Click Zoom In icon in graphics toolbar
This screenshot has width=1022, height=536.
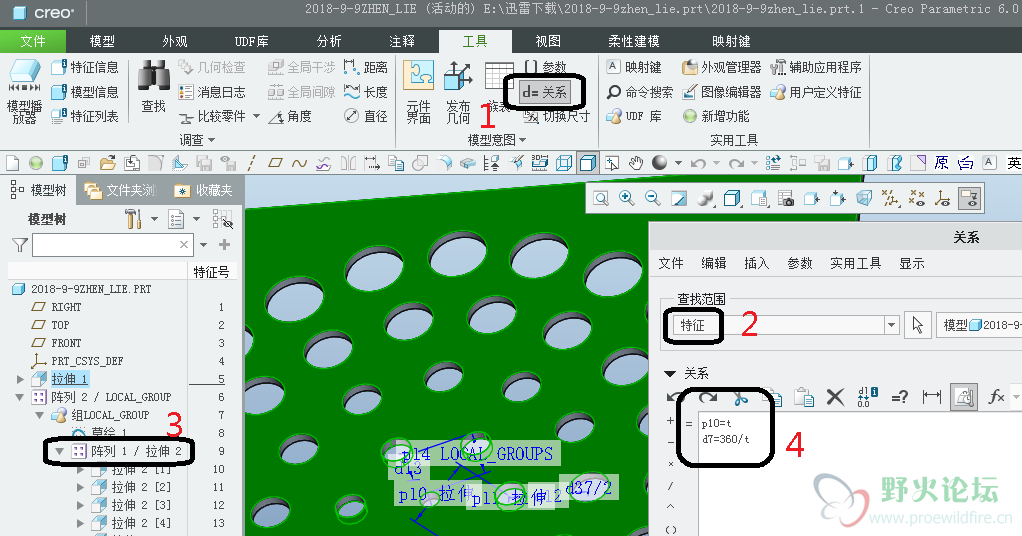pos(627,198)
